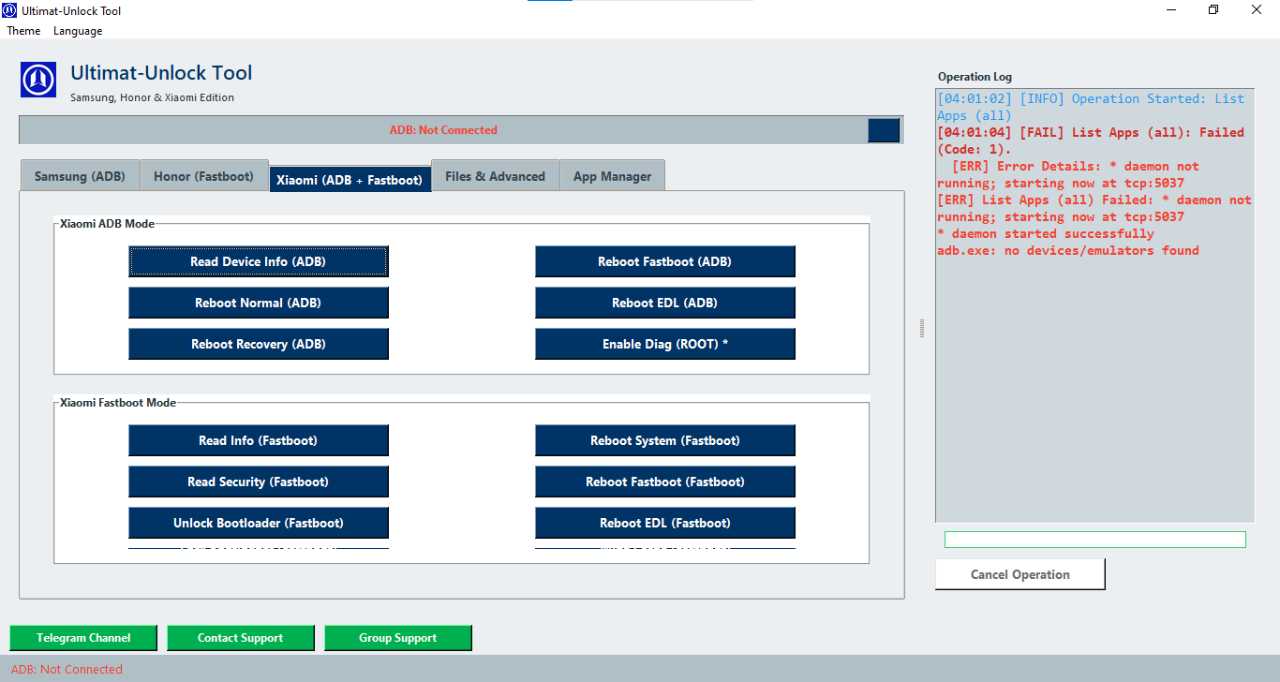This screenshot has width=1280, height=682.
Task: Click Read Security (Fastboot)
Action: coord(258,481)
